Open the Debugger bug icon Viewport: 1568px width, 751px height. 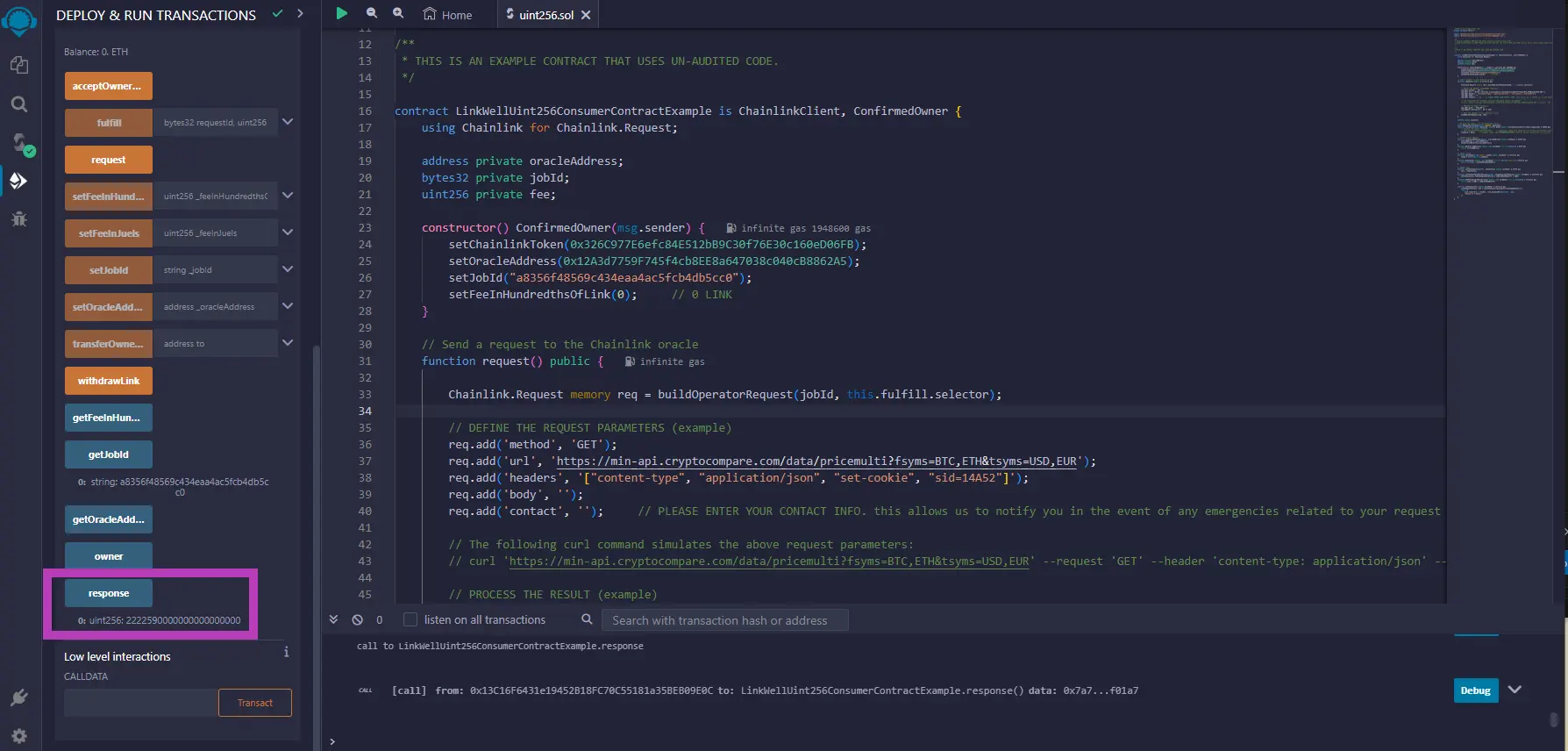[x=19, y=218]
